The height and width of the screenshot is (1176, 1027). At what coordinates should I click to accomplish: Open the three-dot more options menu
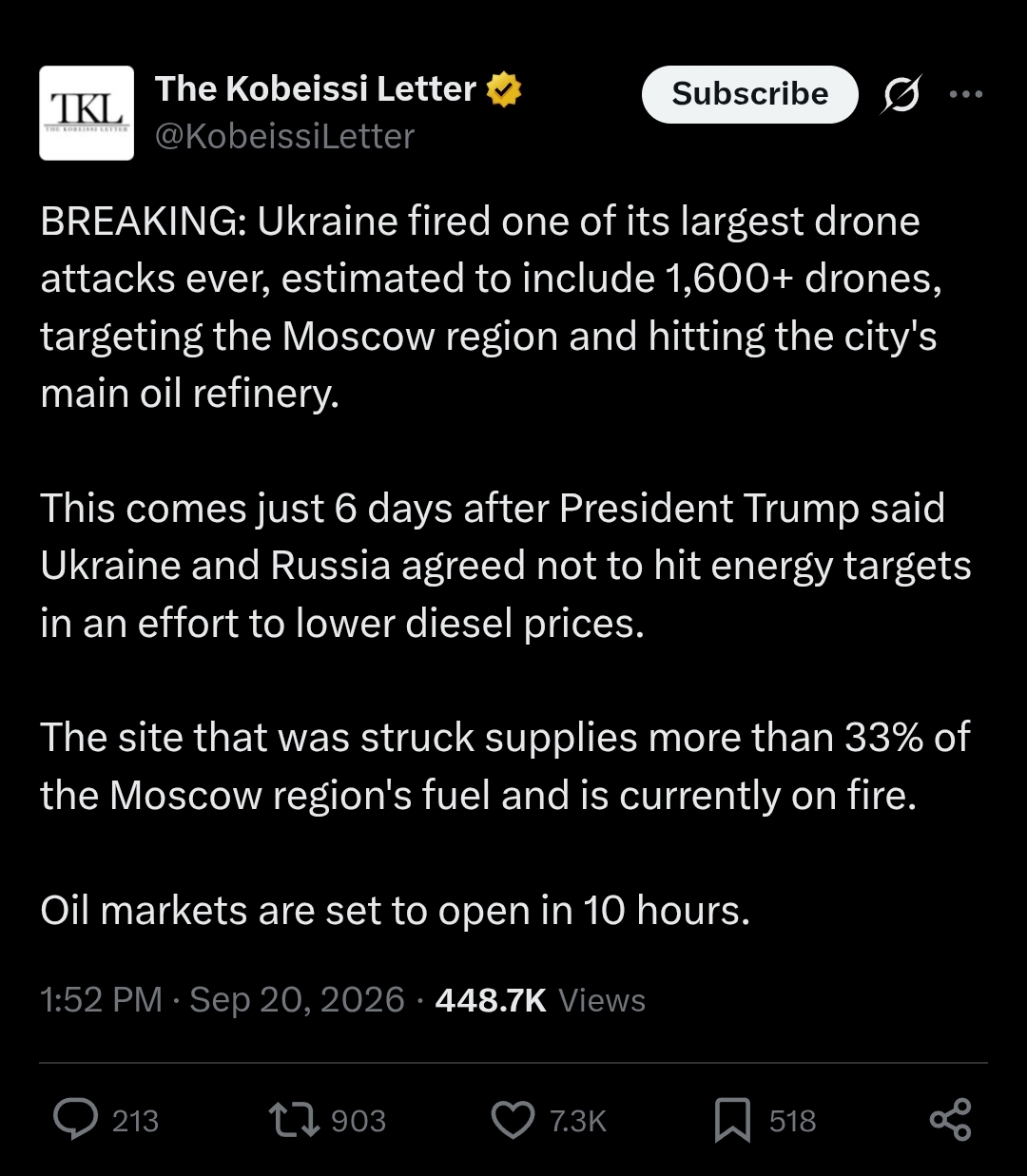966,94
